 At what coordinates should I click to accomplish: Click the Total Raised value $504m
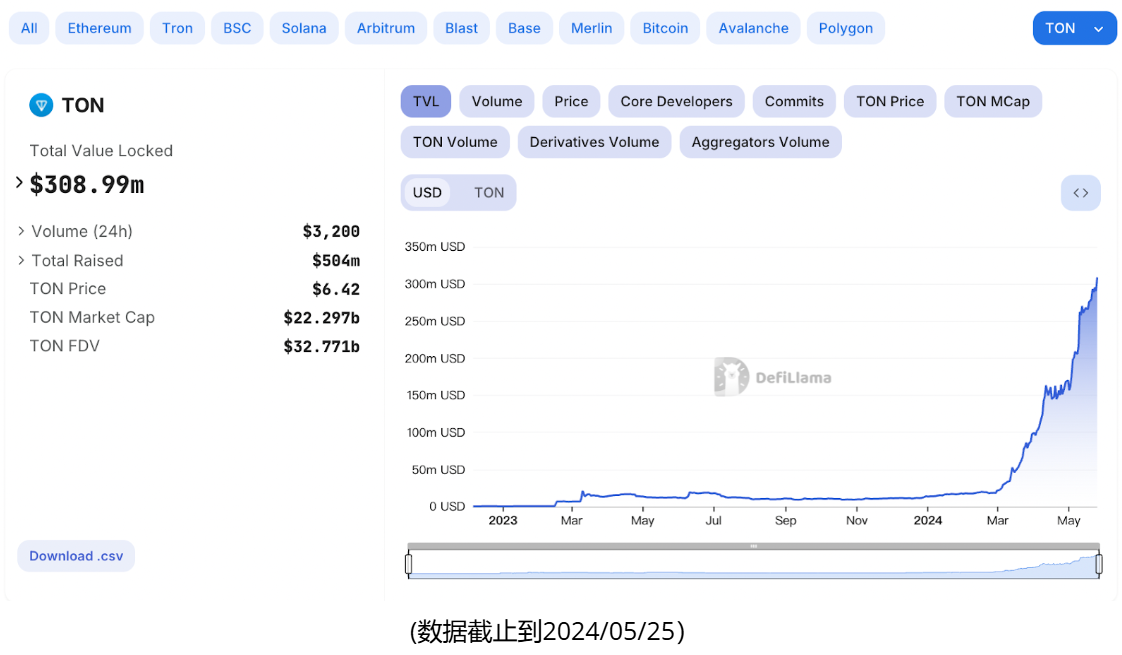tap(336, 261)
